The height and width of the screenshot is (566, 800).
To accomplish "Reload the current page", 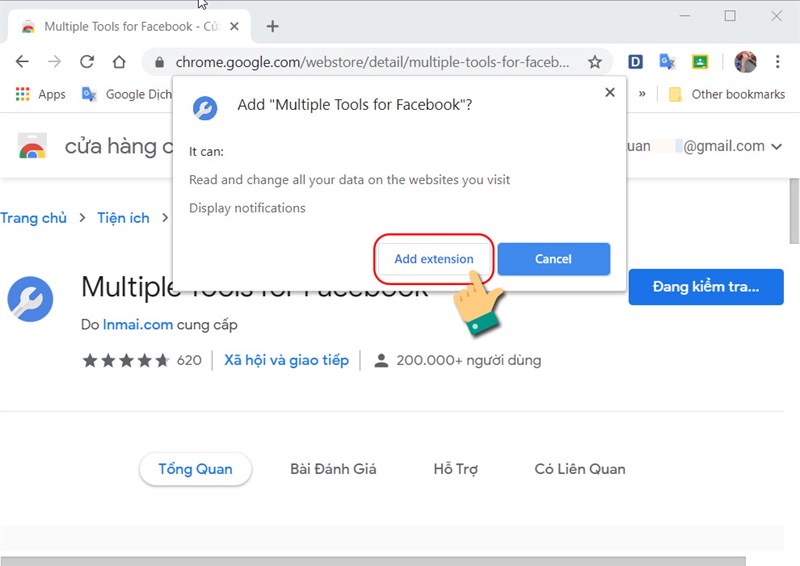I will point(87,62).
